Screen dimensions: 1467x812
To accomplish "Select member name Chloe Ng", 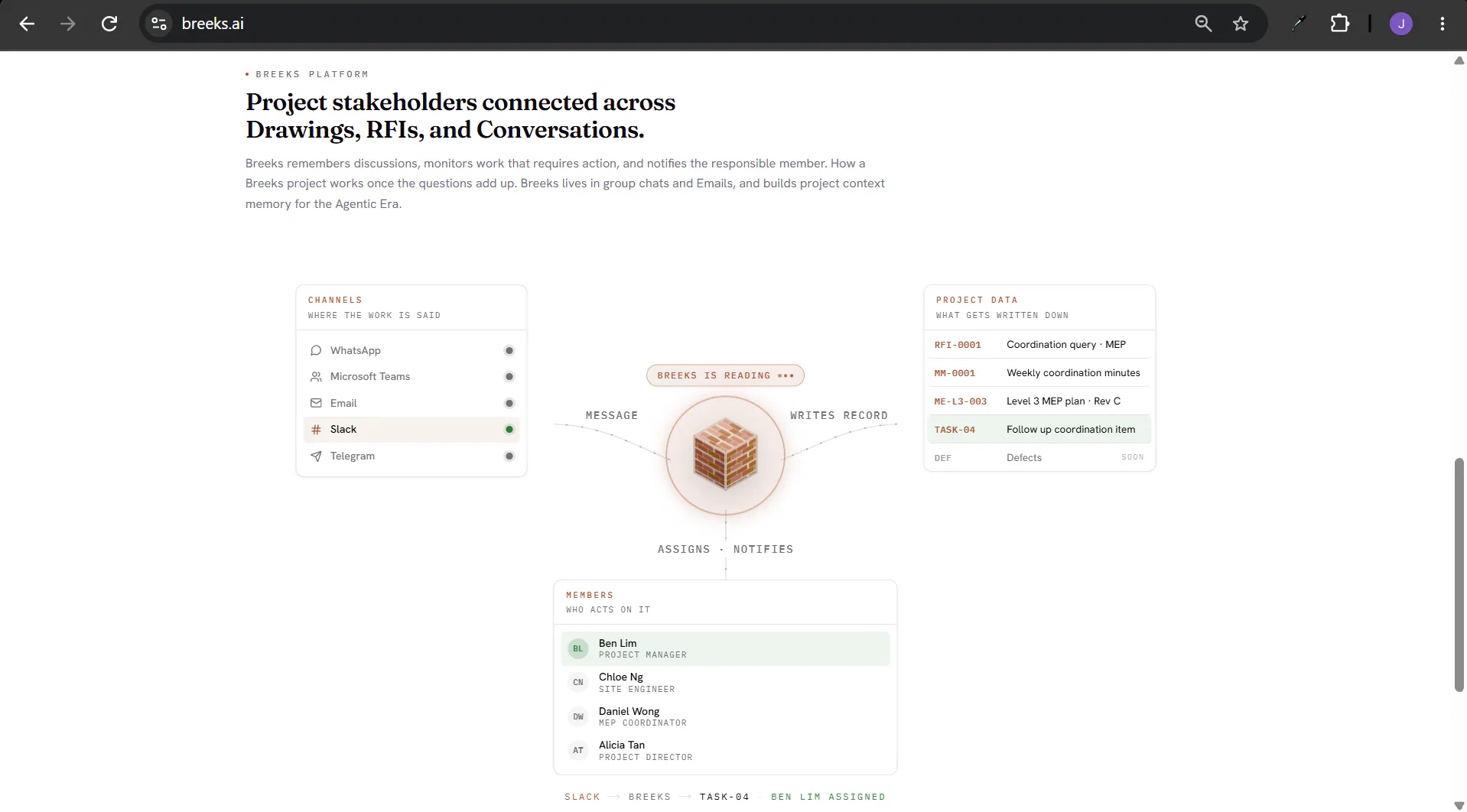I will (x=621, y=677).
